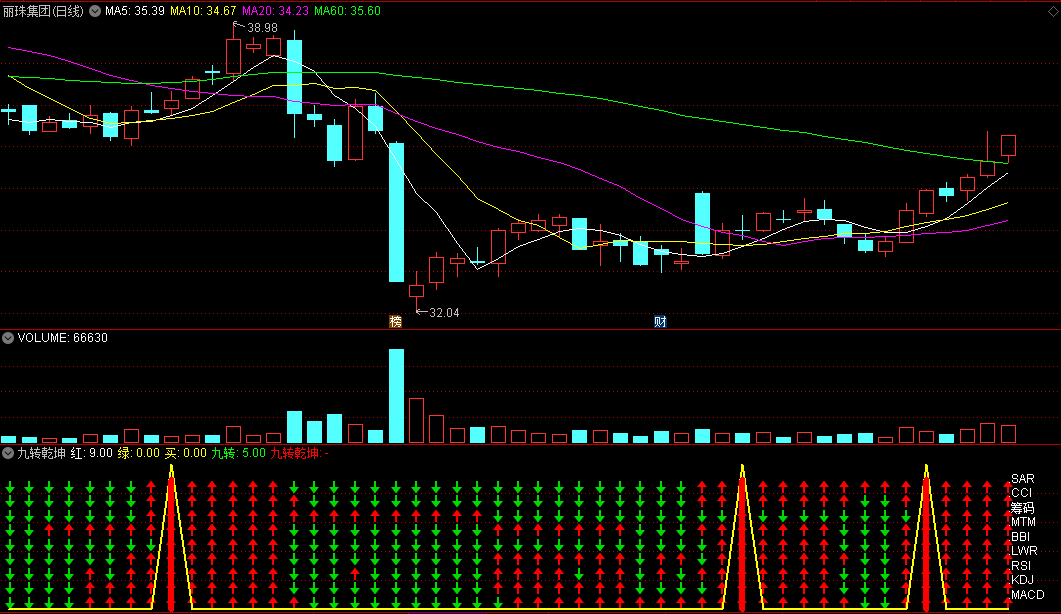Click the large cyan candlestick dropping toward 32.04
1061x614 pixels.
tap(397, 213)
